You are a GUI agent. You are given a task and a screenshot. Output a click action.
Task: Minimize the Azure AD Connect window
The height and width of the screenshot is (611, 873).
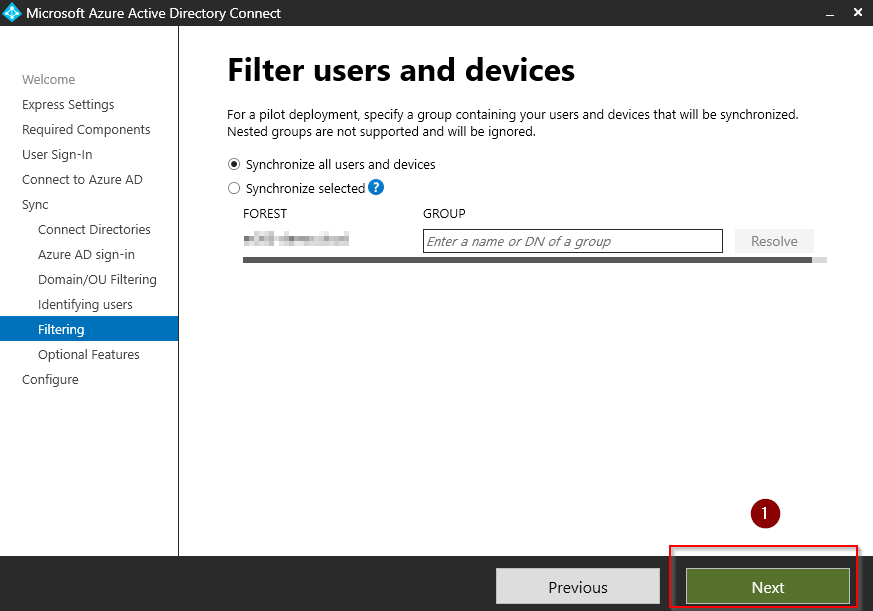(x=830, y=13)
